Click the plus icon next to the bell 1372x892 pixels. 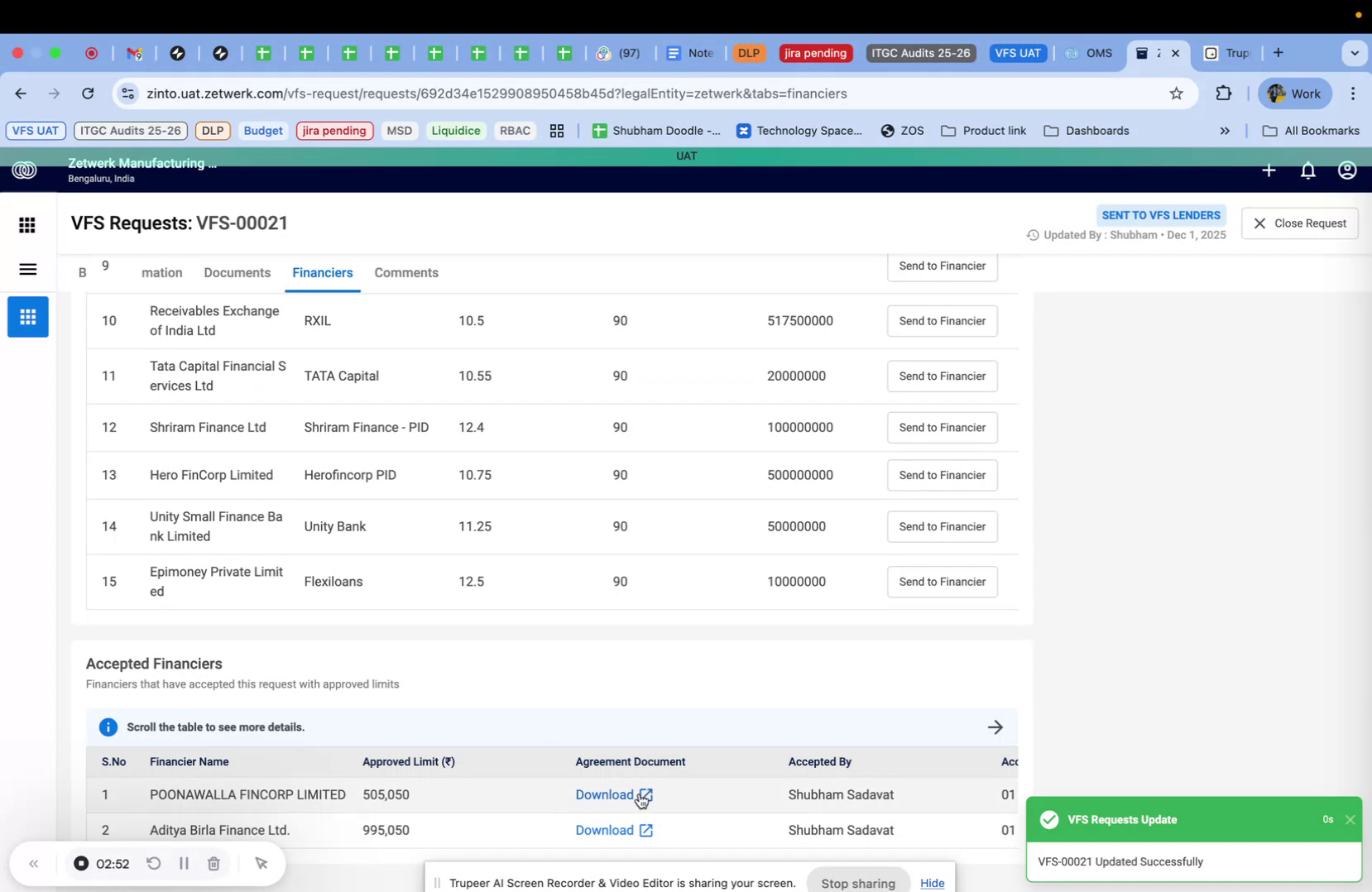click(x=1268, y=170)
